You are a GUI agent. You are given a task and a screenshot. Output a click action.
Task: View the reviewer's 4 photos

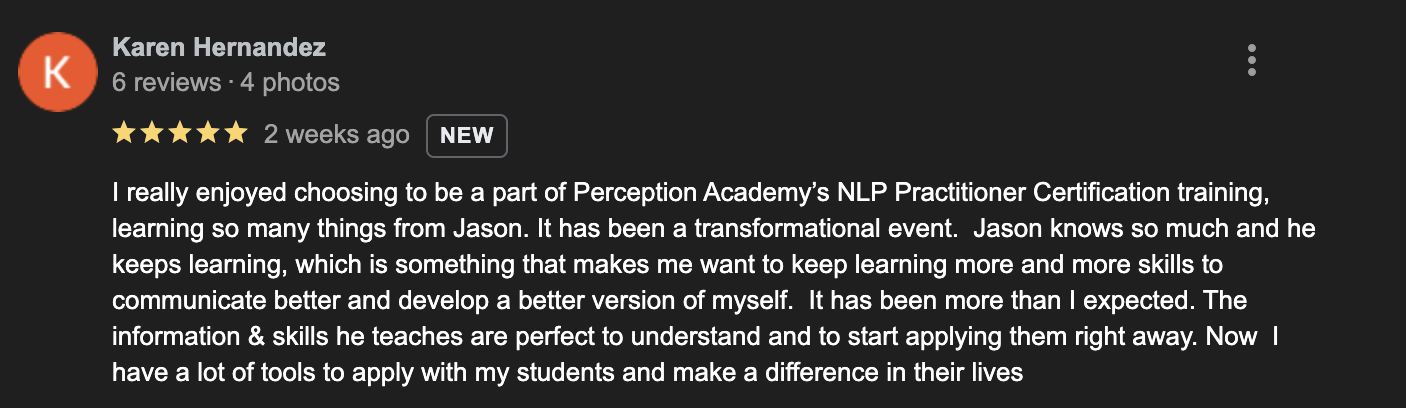(x=290, y=82)
